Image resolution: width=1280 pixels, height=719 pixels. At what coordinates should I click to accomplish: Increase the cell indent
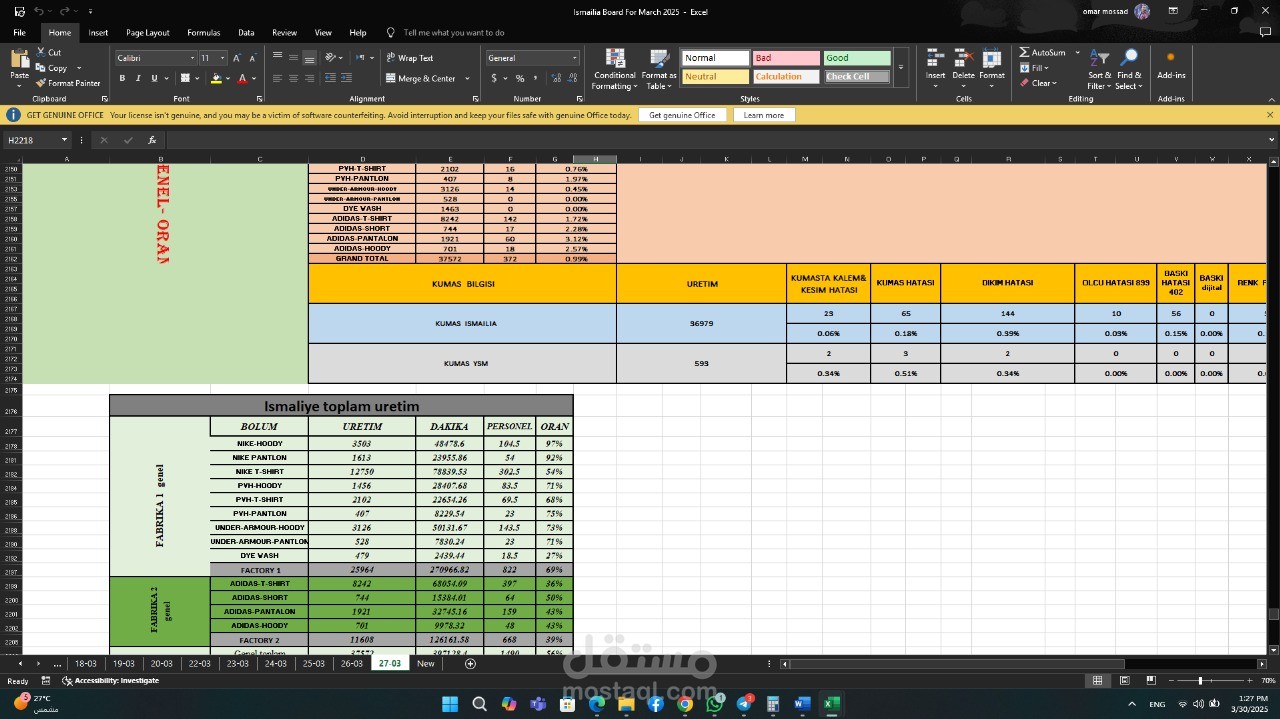click(346, 78)
